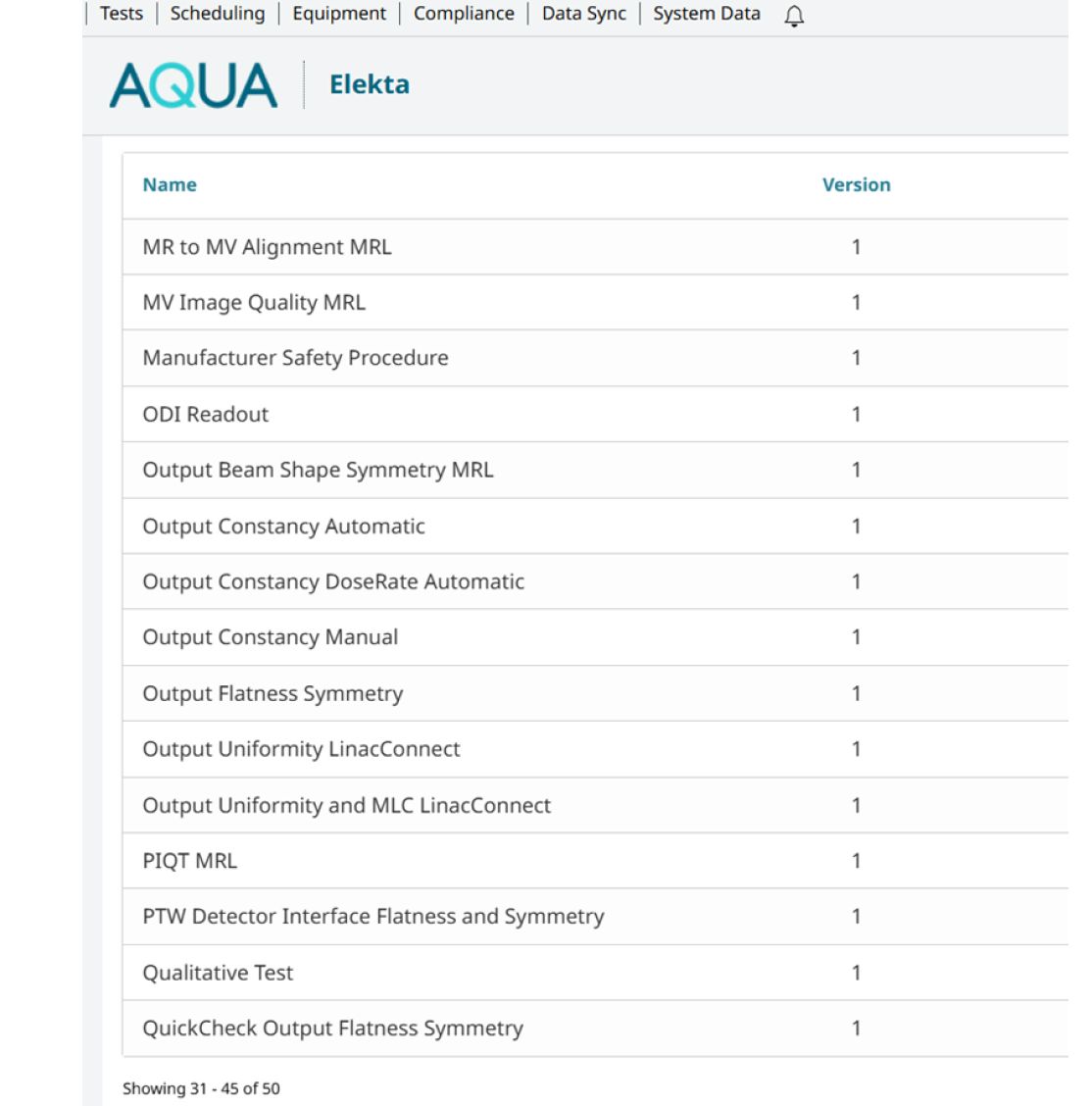Open the Qualitative Test entry
Image resolution: width=1092 pixels, height=1106 pixels.
(x=219, y=972)
